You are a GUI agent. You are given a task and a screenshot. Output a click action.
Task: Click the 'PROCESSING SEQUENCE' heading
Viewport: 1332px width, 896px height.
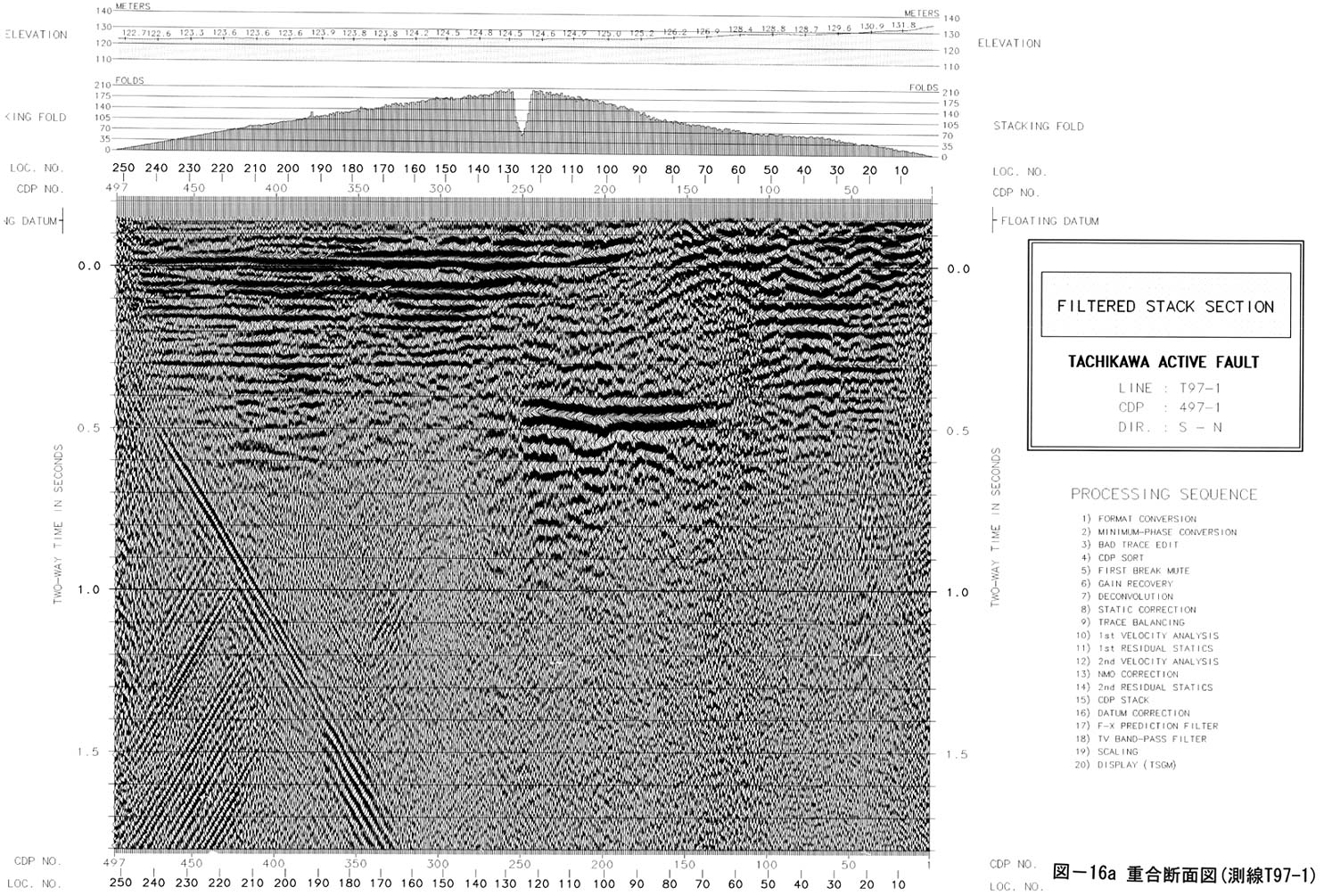1163,494
